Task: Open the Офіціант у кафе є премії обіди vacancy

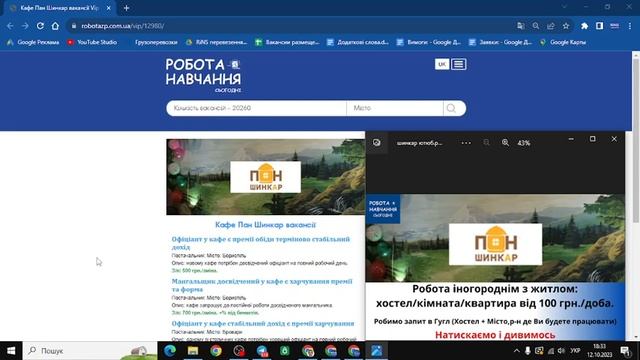Action: pyautogui.click(x=261, y=243)
